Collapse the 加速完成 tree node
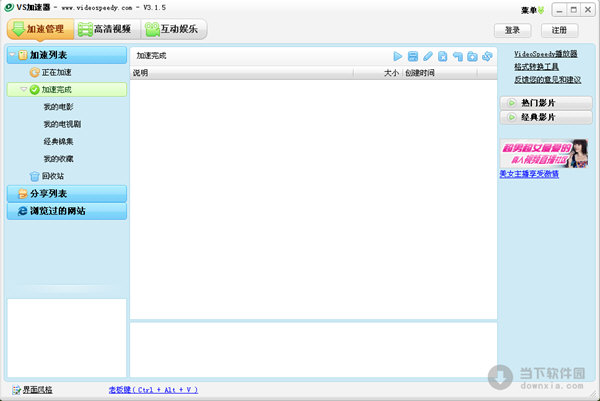Image resolution: width=600 pixels, height=401 pixels. click(23, 90)
